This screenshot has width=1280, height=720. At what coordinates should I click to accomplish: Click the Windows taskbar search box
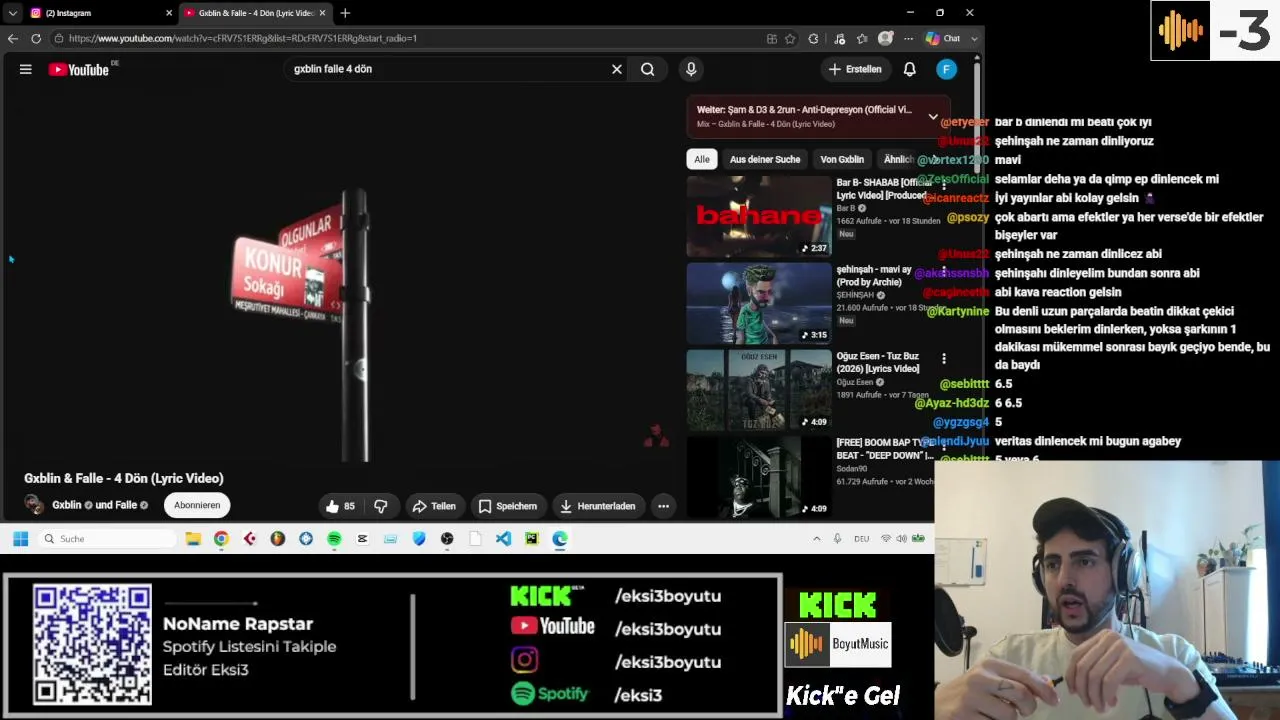(108, 538)
